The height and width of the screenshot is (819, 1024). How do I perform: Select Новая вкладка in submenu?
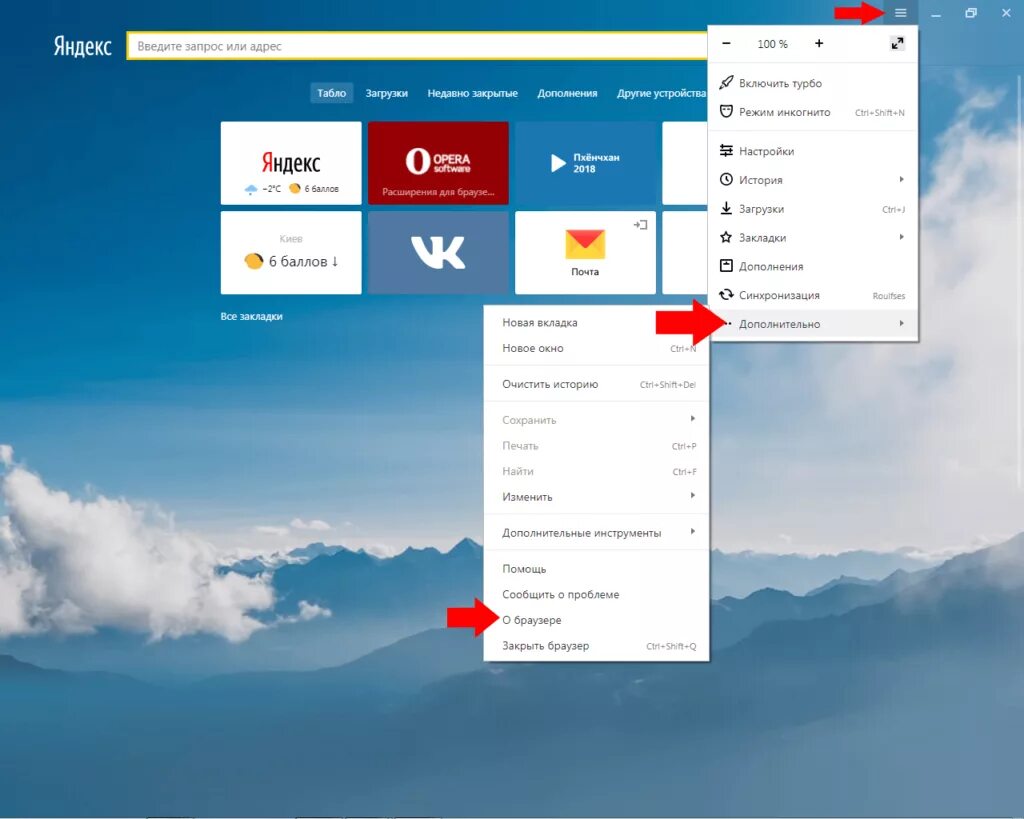[596, 323]
